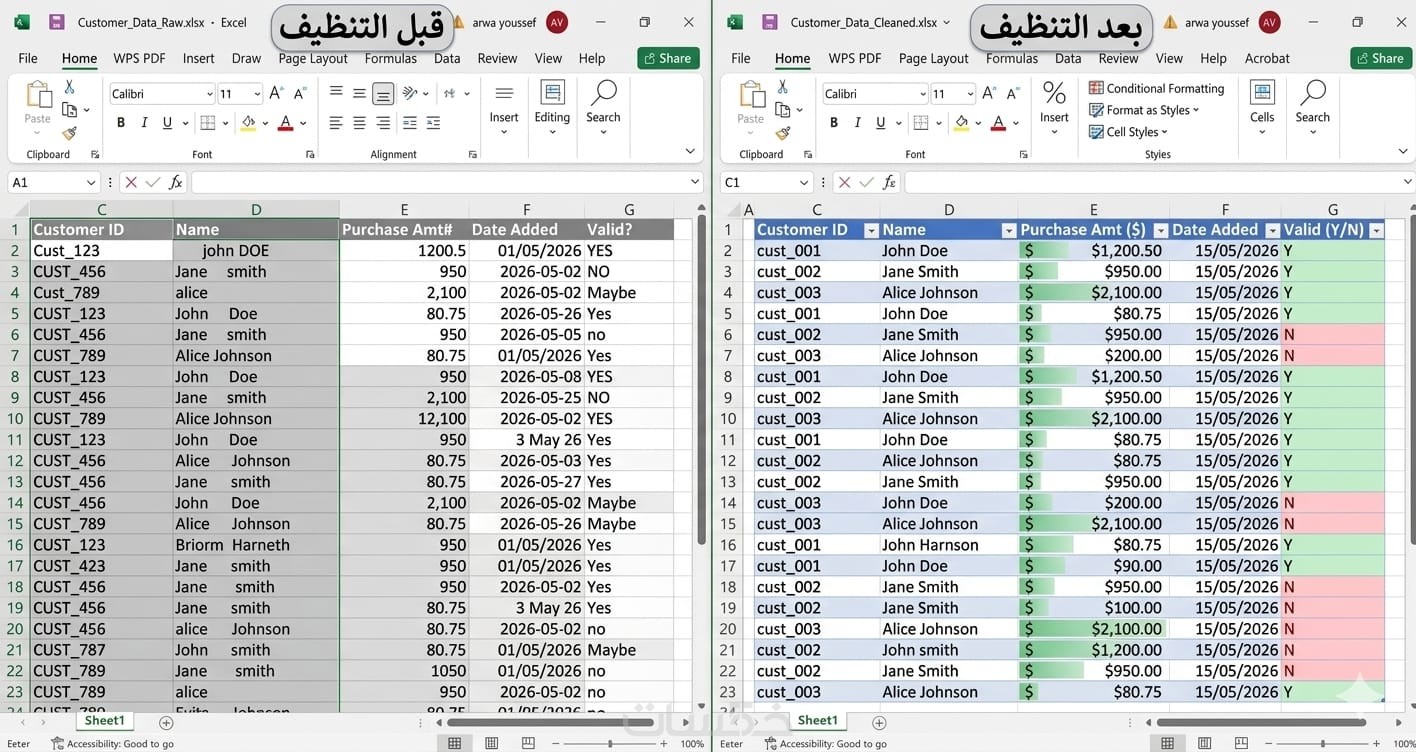Decrease font size in the Raw window
This screenshot has width=1416, height=752.
tap(300, 94)
